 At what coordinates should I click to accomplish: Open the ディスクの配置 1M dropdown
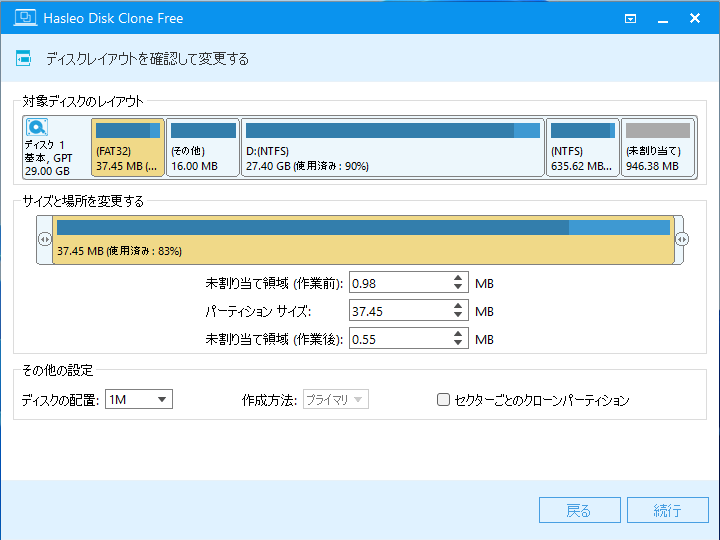click(x=139, y=399)
